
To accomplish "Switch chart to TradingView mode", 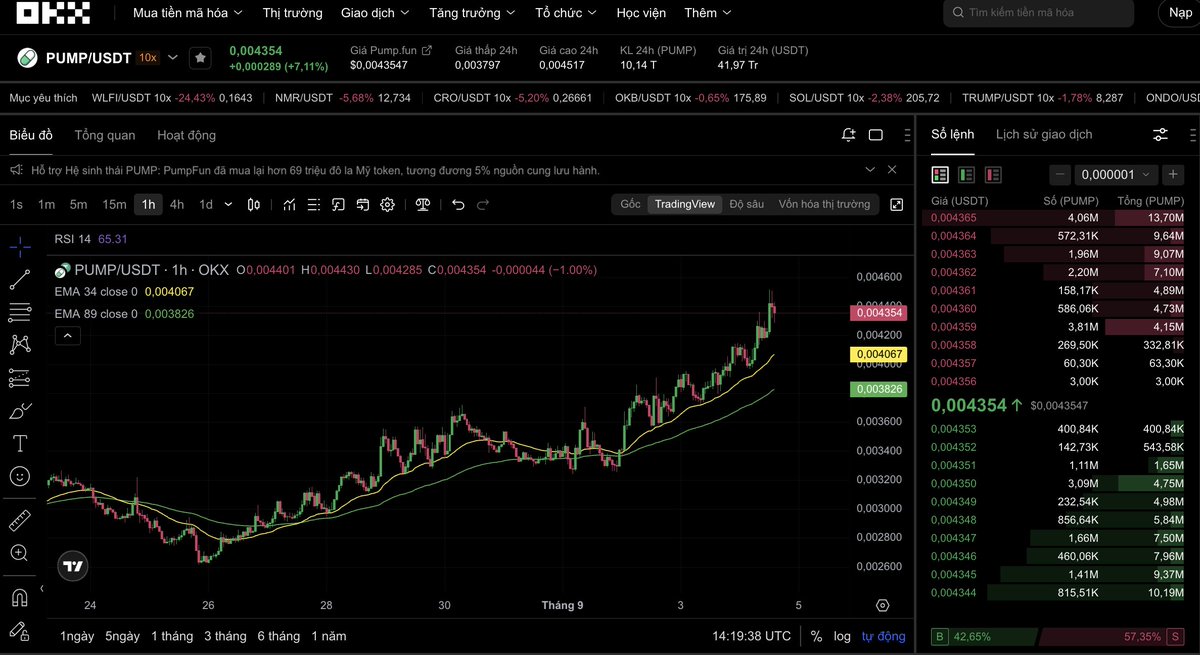I will coord(685,204).
